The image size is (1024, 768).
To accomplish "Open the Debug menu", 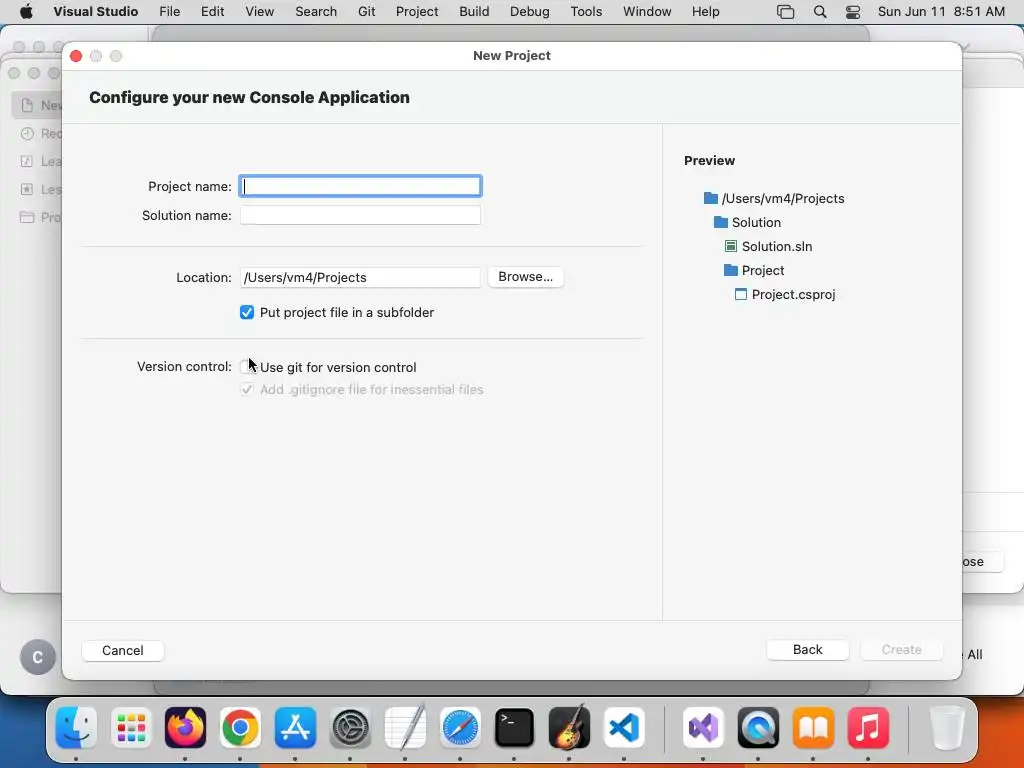I will click(530, 12).
